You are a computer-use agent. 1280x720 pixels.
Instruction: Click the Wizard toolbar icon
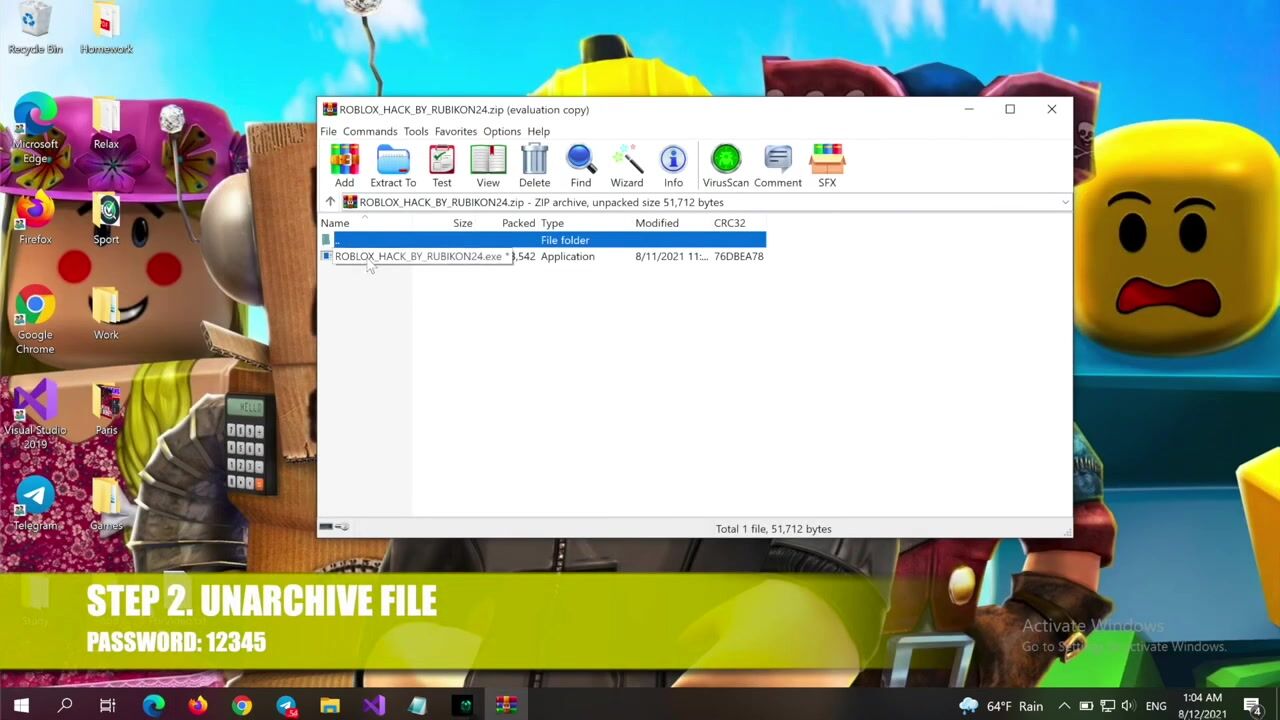click(x=627, y=166)
